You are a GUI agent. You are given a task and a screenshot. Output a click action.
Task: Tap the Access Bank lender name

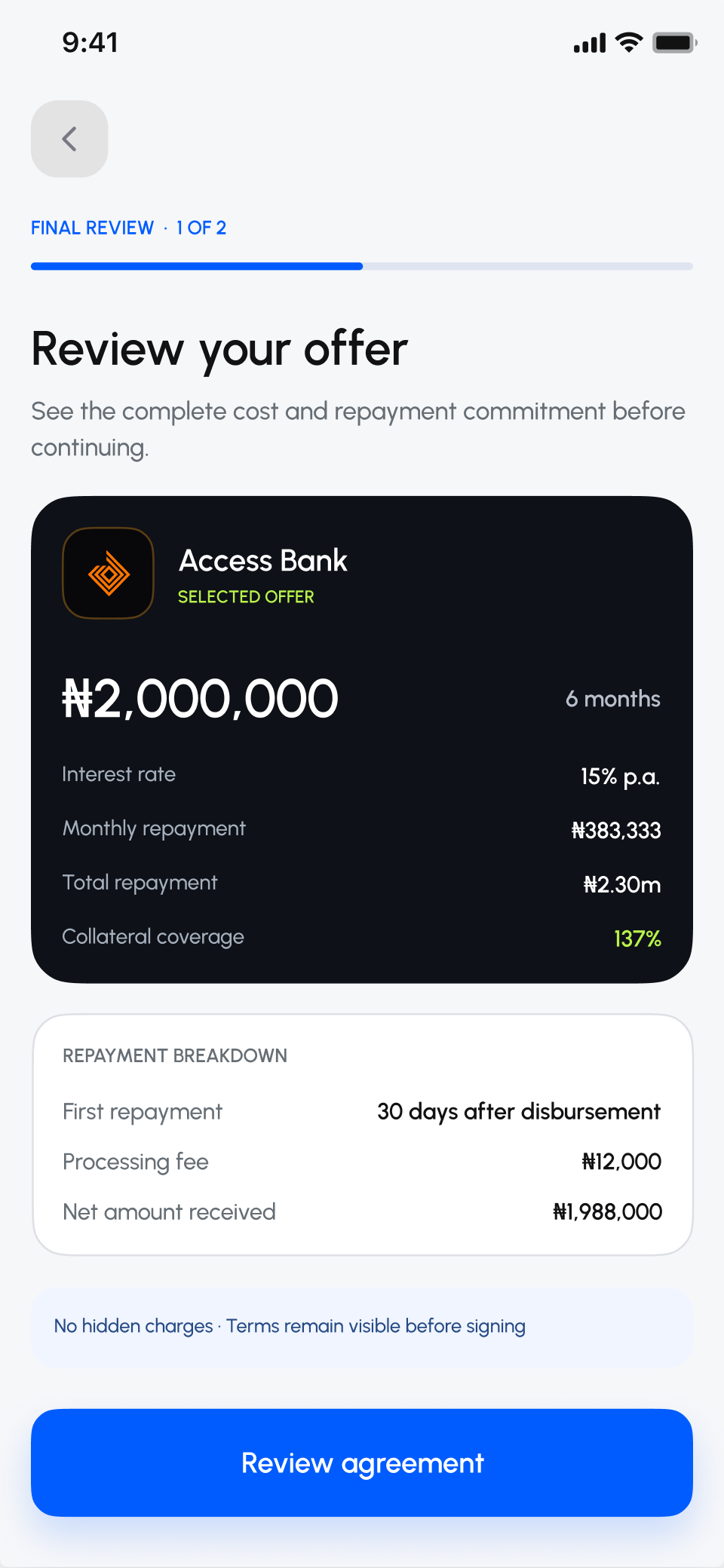tap(263, 561)
